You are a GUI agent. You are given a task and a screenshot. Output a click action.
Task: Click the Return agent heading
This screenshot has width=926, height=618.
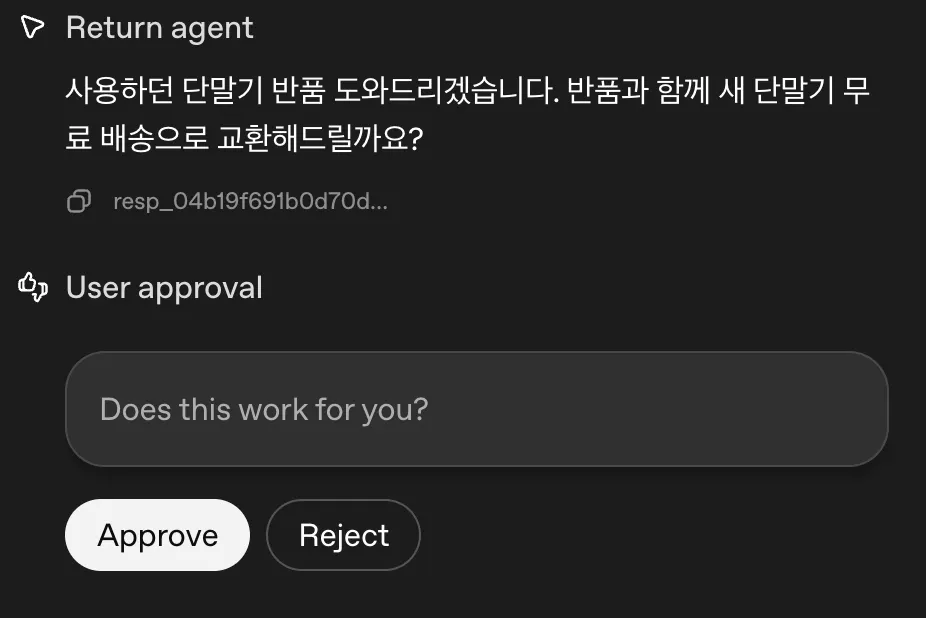pyautogui.click(x=159, y=28)
